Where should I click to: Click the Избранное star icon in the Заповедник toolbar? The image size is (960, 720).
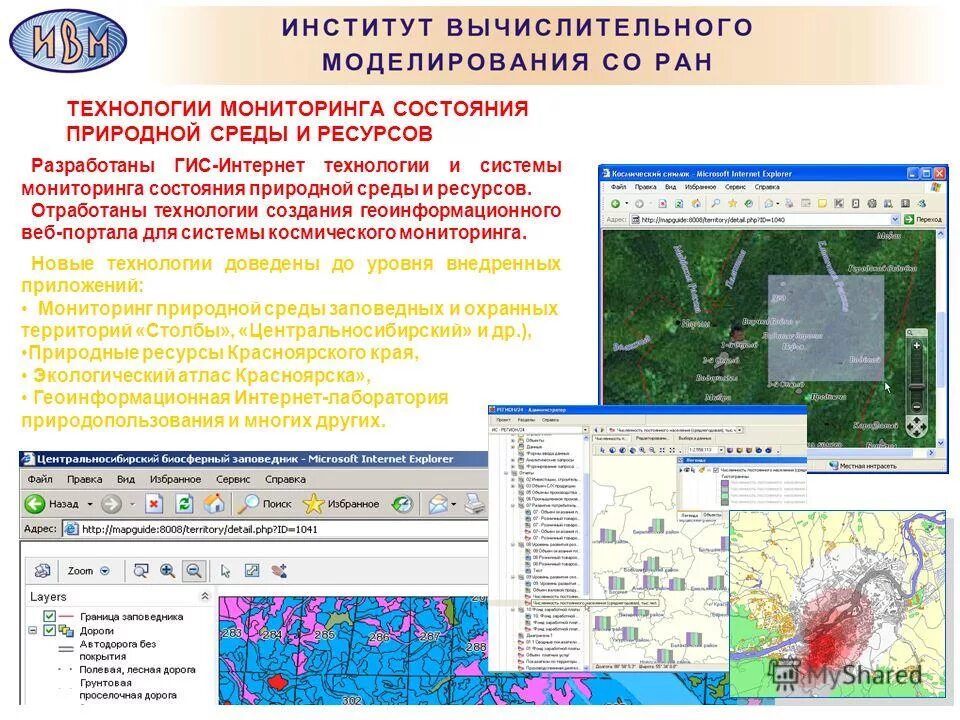[313, 503]
